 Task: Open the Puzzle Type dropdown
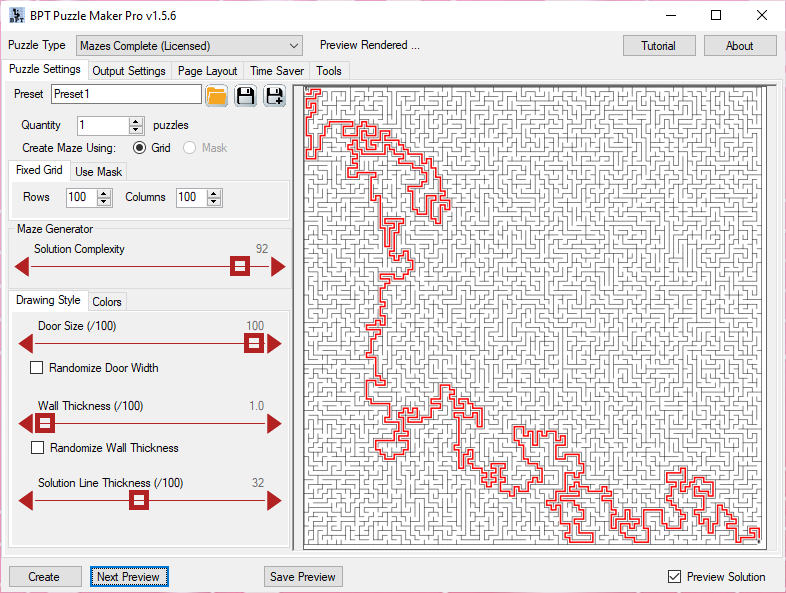point(189,46)
